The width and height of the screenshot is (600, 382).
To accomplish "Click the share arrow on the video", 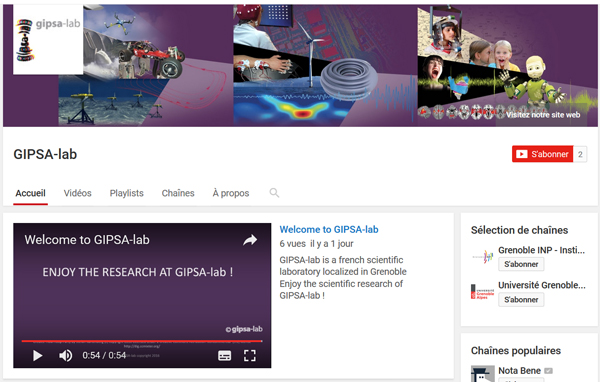I will point(250,240).
